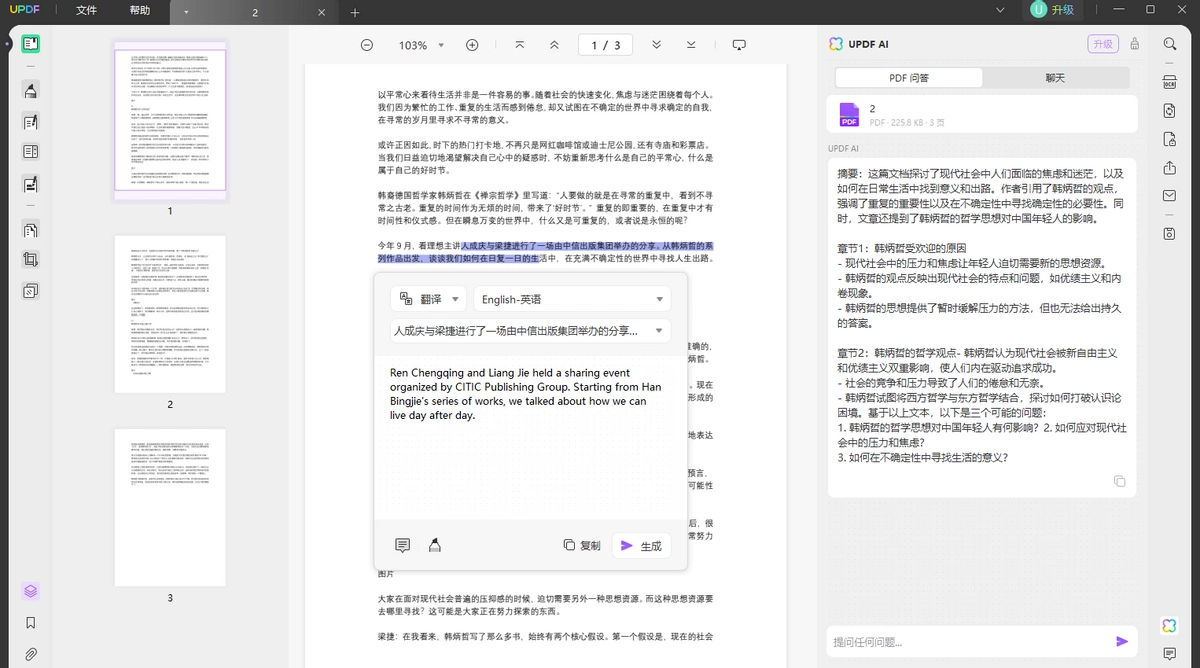
Task: Add comment note icon in translate popup
Action: tap(402, 545)
